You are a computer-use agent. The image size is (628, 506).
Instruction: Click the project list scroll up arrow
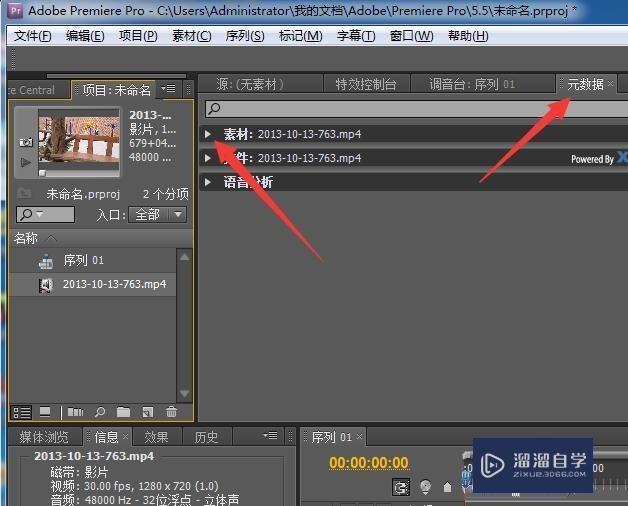click(x=184, y=257)
